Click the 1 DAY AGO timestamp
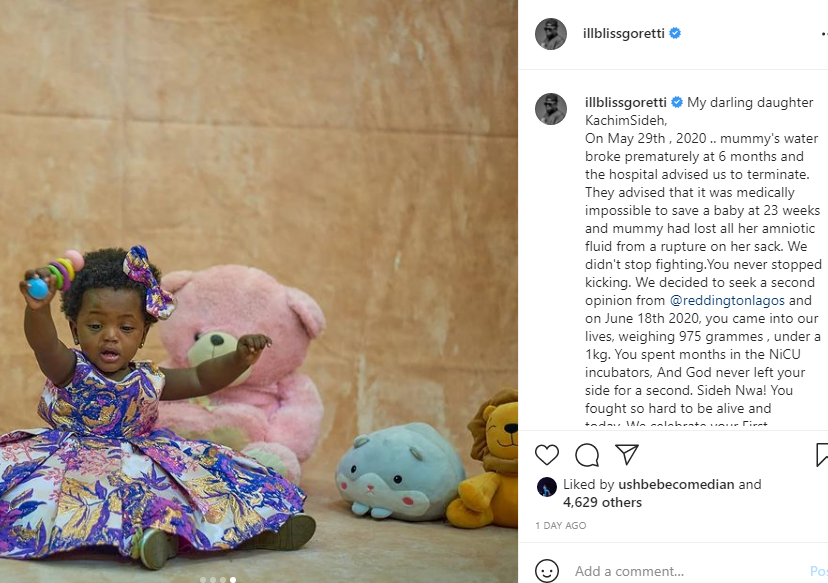Image resolution: width=828 pixels, height=583 pixels. 560,525
